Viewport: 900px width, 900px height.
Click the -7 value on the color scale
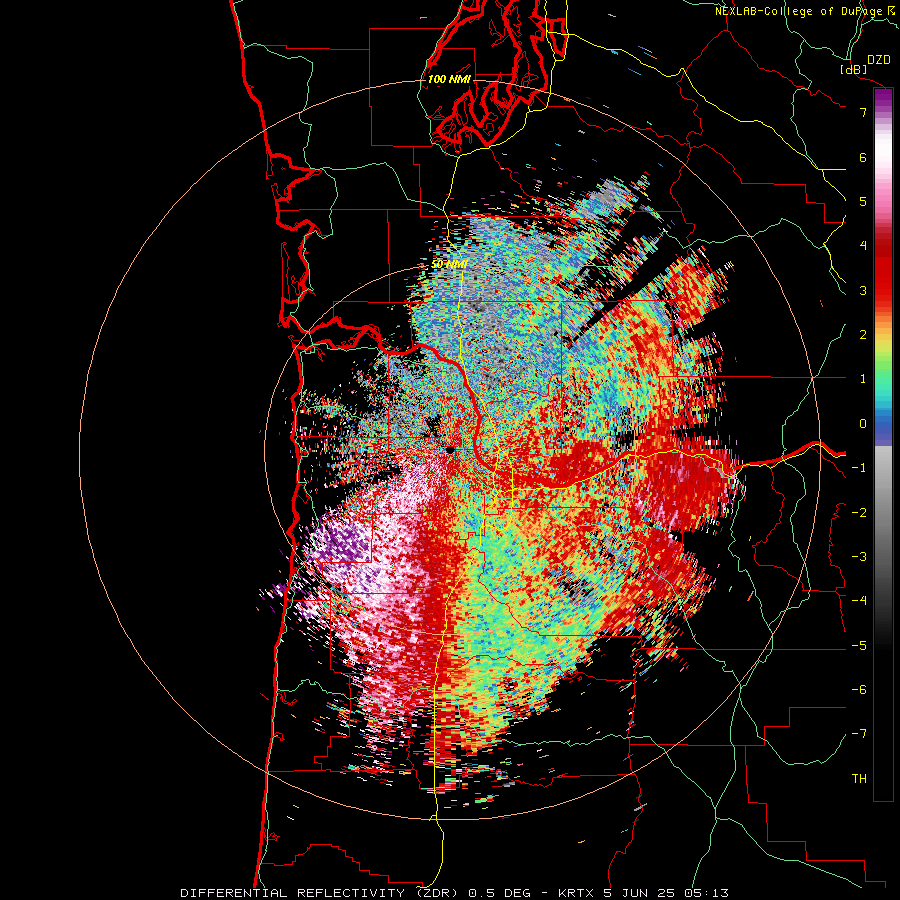point(859,734)
